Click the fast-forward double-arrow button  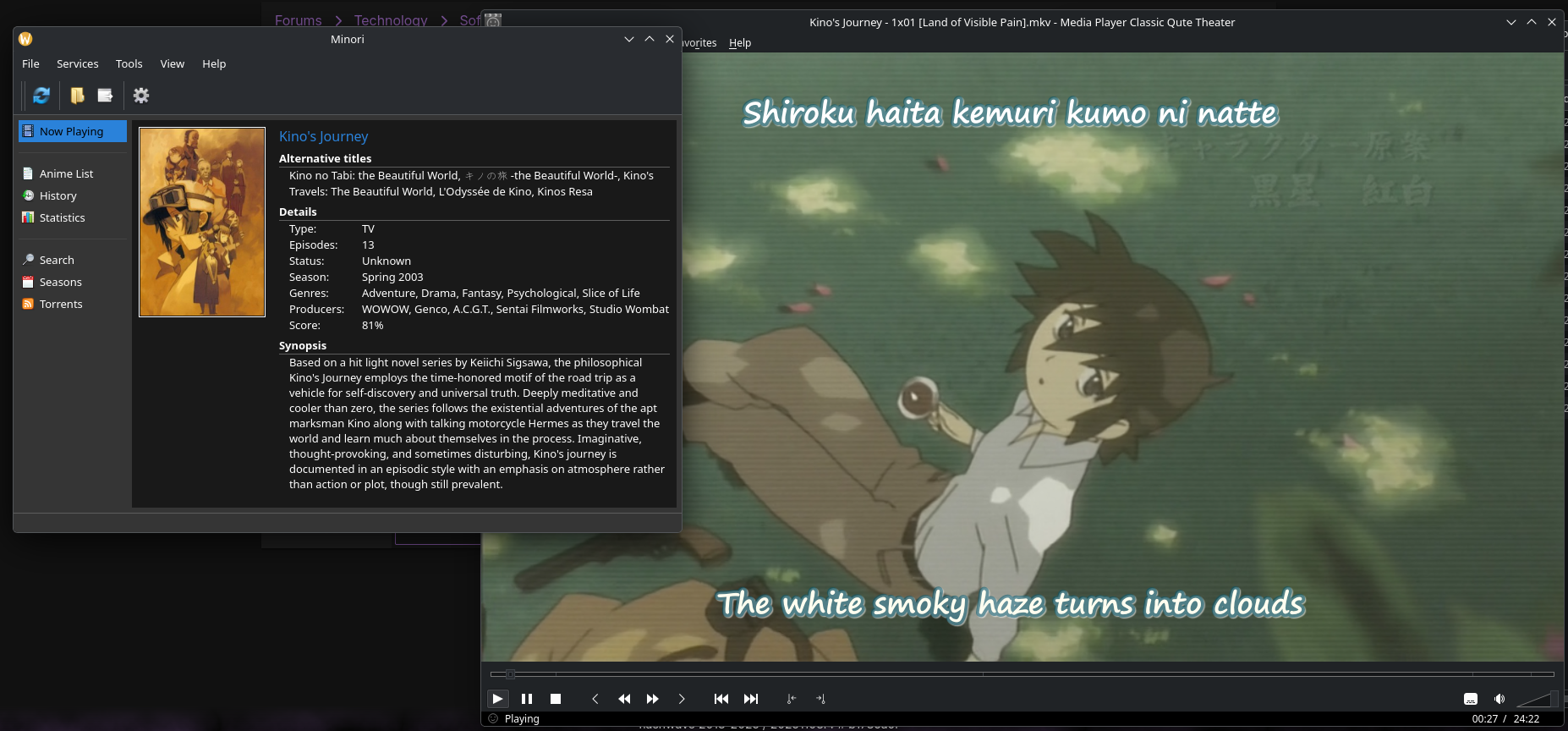pyautogui.click(x=652, y=699)
